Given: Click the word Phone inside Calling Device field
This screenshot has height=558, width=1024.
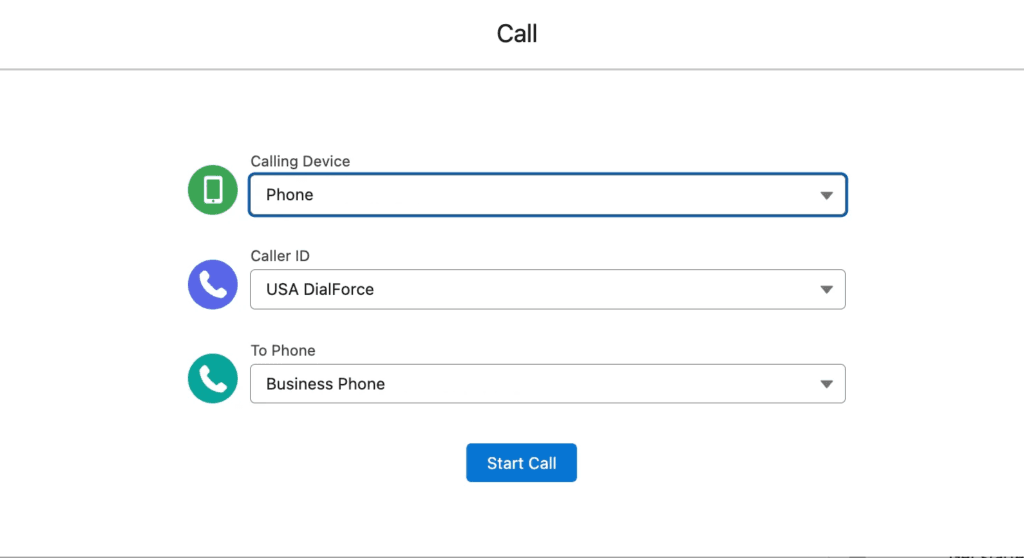Looking at the screenshot, I should tap(290, 195).
